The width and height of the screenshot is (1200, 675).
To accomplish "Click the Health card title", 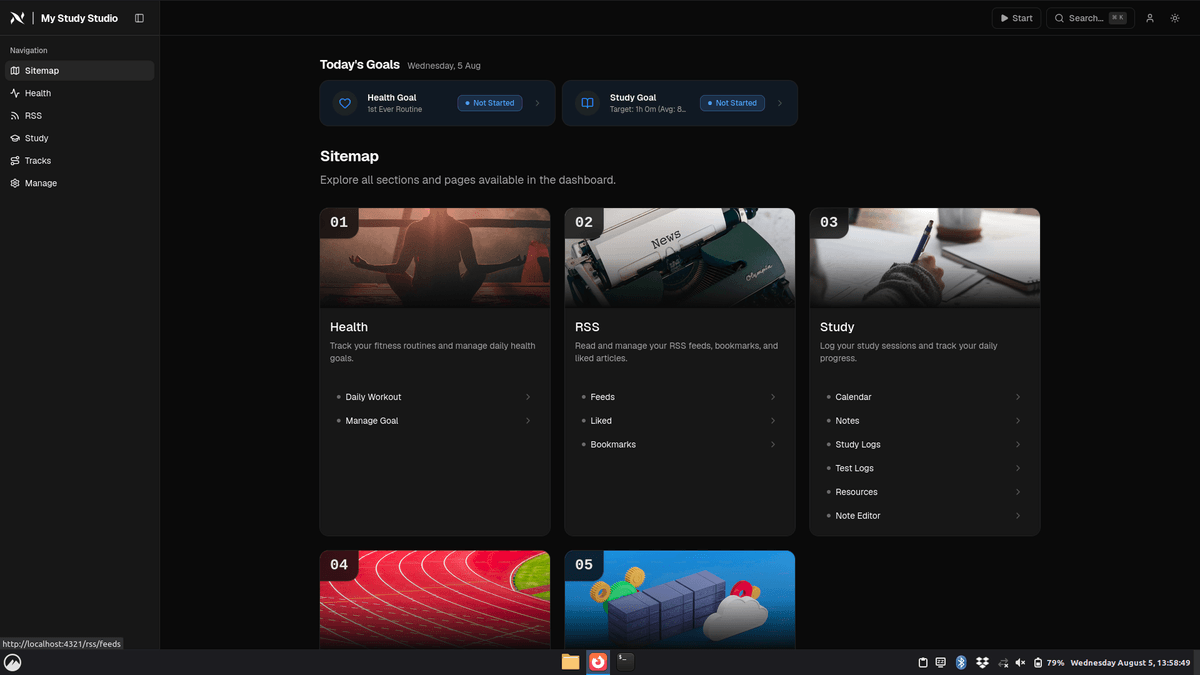I will pyautogui.click(x=349, y=327).
